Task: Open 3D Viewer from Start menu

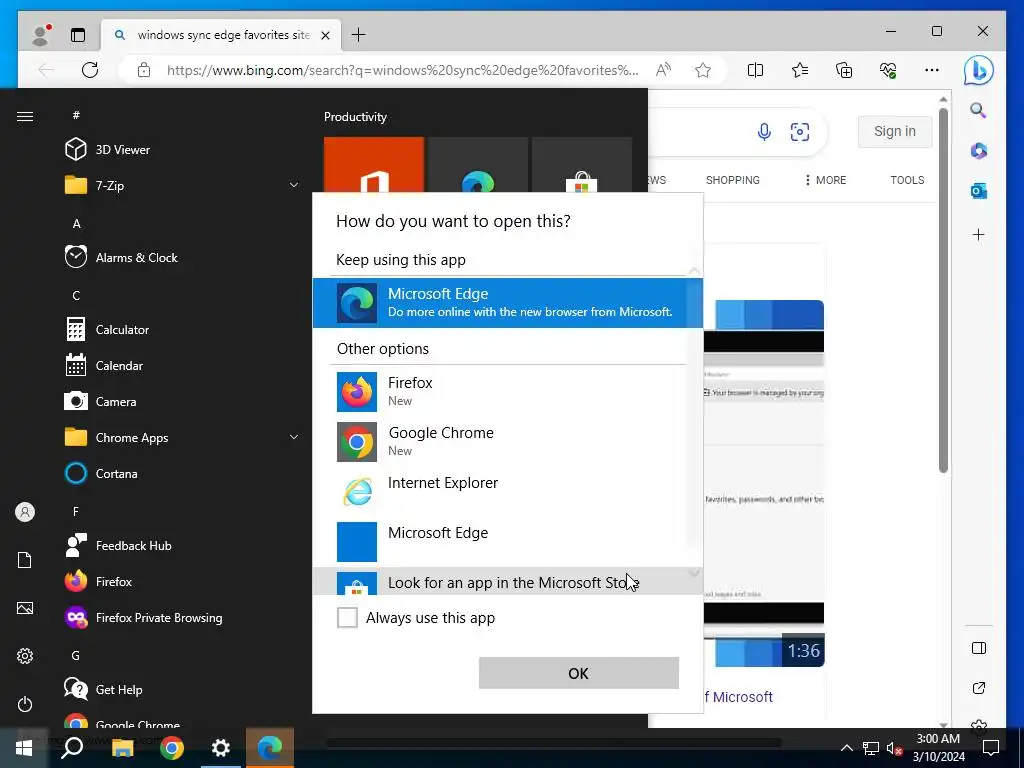Action: click(x=182, y=150)
